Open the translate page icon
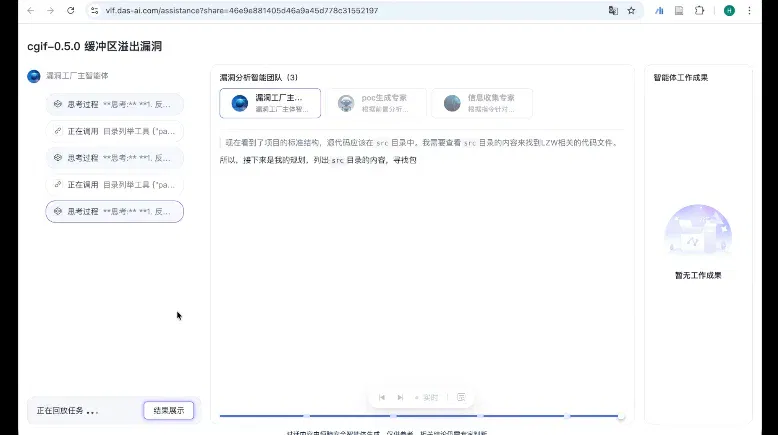Image resolution: width=778 pixels, height=435 pixels. (613, 10)
